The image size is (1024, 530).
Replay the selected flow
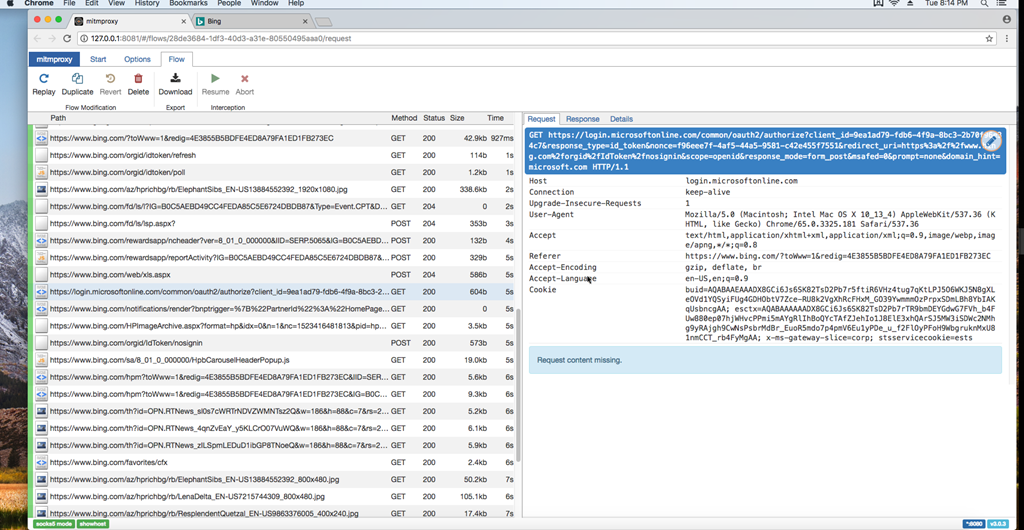pos(44,85)
